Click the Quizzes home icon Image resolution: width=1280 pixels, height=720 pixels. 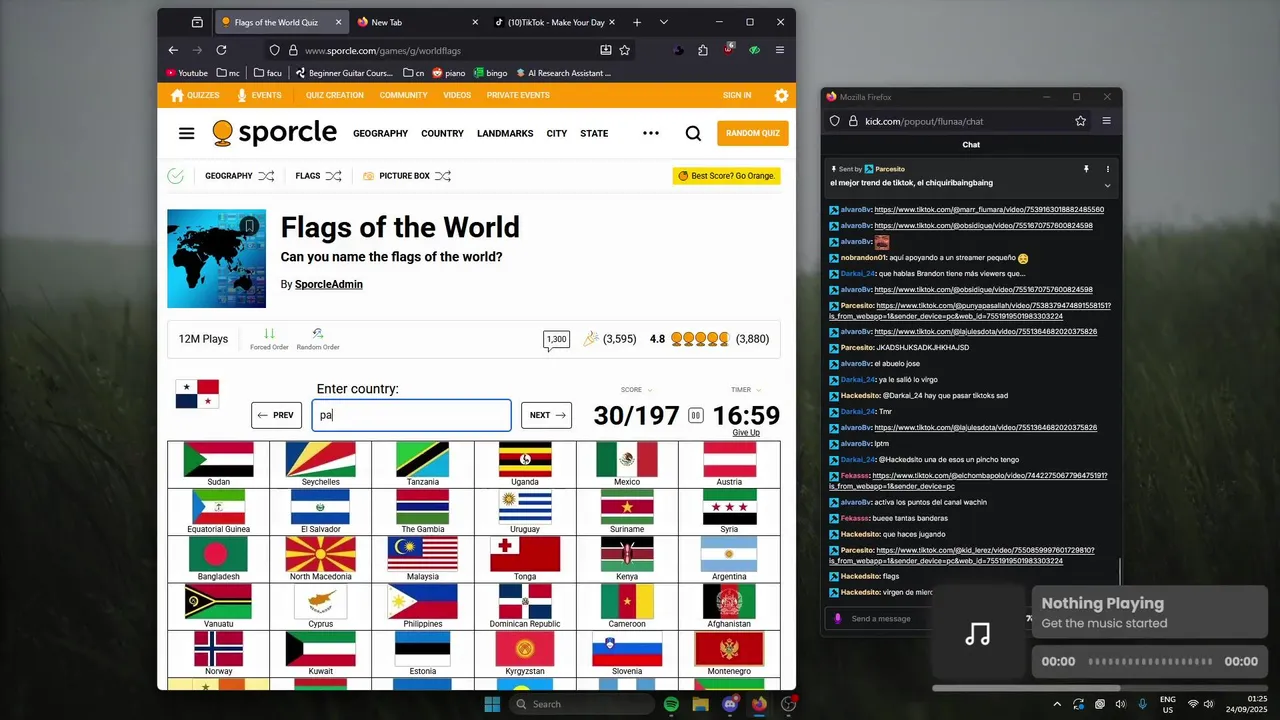coord(178,95)
